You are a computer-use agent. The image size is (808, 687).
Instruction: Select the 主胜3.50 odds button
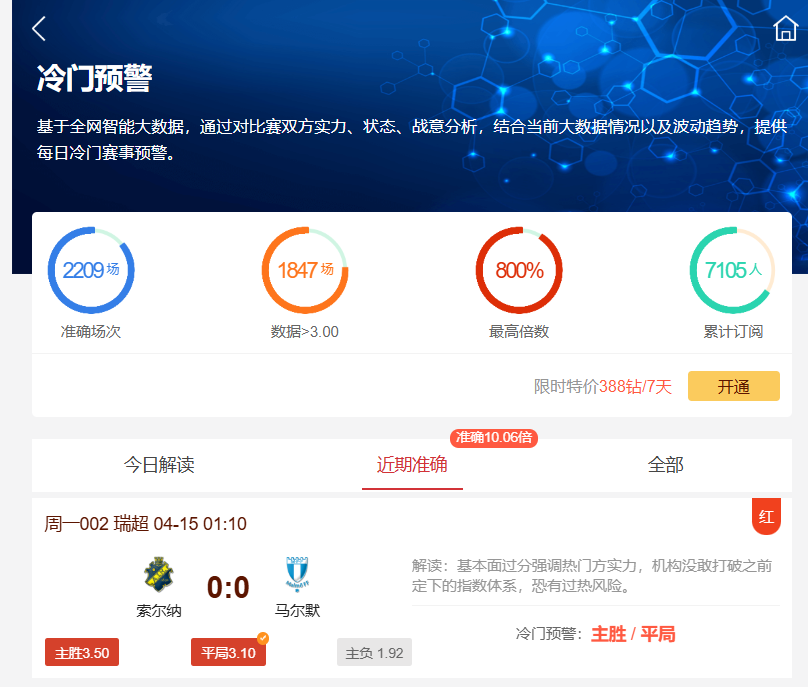click(x=82, y=653)
